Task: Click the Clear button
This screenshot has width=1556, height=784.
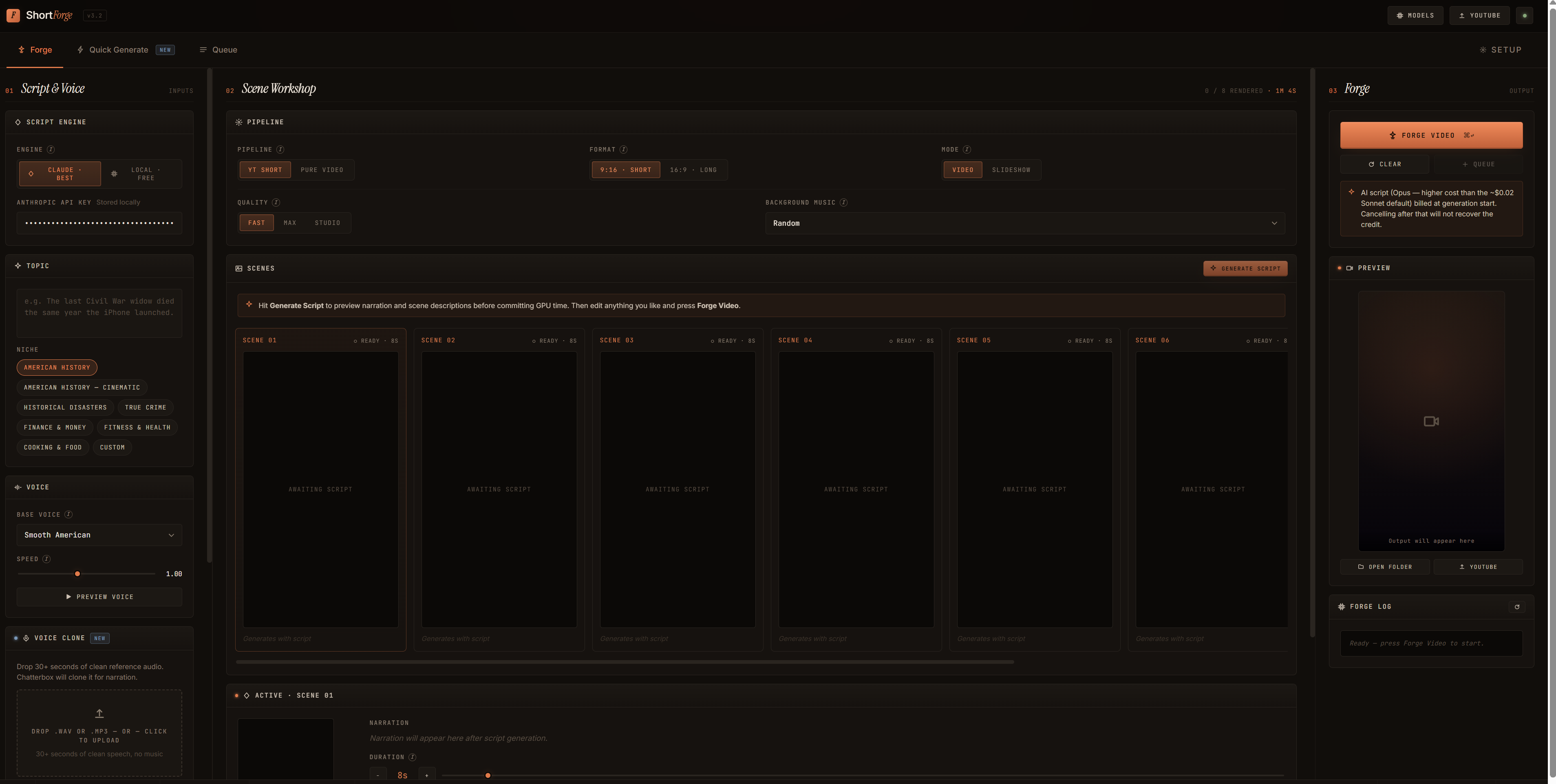Action: tap(1384, 164)
